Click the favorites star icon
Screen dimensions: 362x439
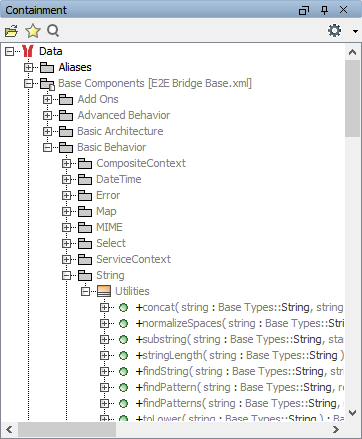[x=33, y=31]
